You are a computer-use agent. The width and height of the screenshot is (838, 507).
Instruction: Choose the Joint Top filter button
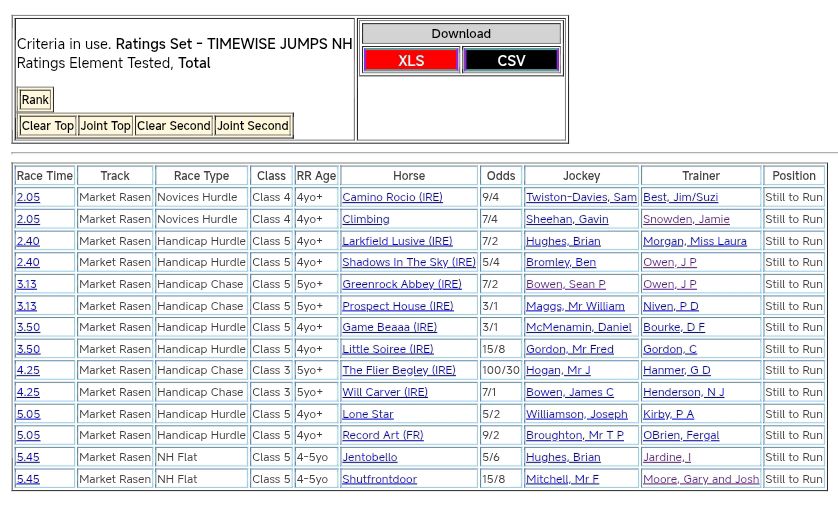[106, 126]
